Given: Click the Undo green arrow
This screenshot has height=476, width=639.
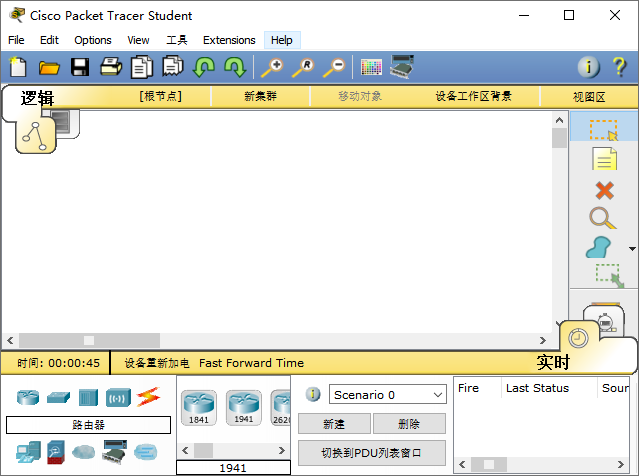Looking at the screenshot, I should coord(204,67).
